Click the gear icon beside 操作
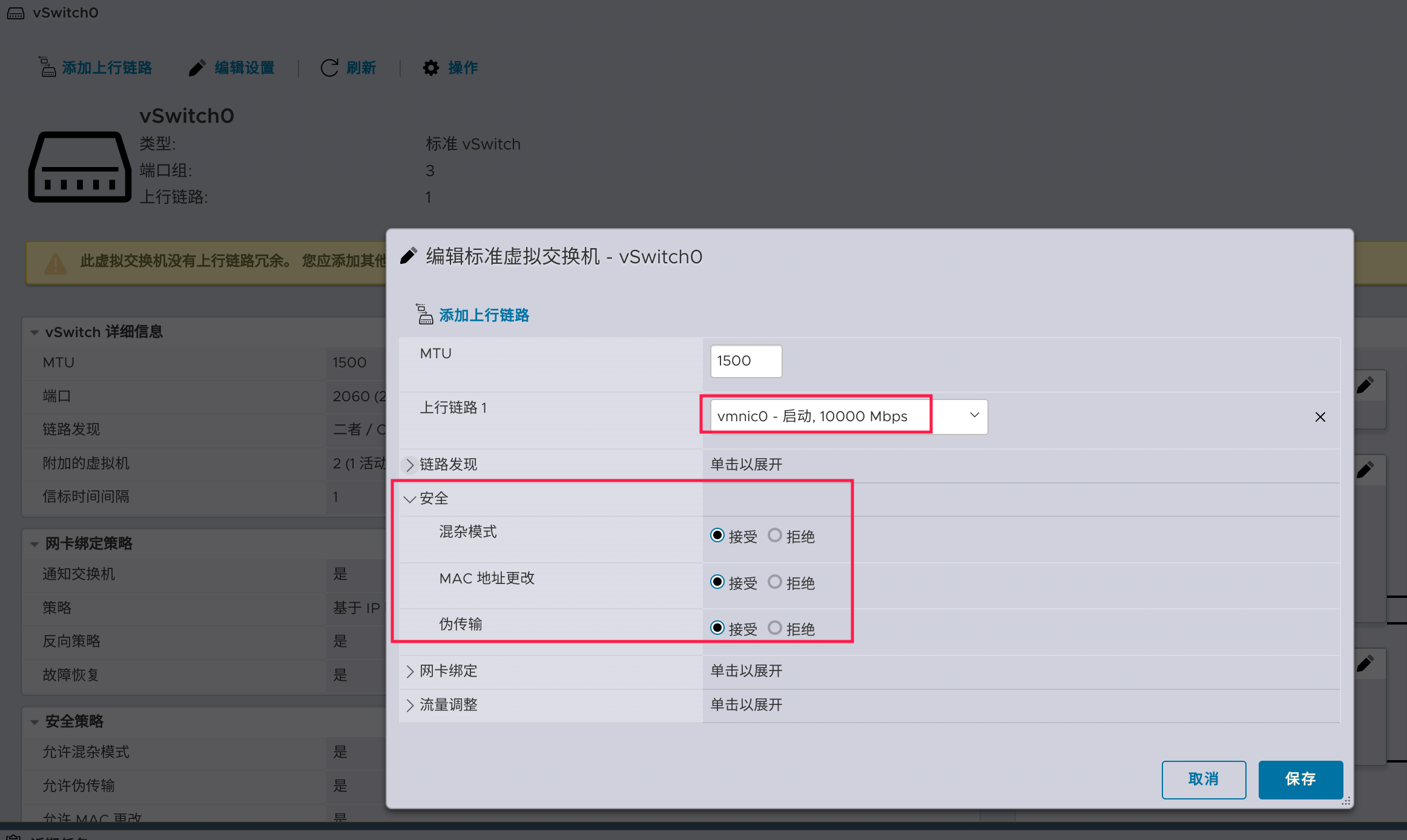The image size is (1407, 840). pyautogui.click(x=430, y=68)
